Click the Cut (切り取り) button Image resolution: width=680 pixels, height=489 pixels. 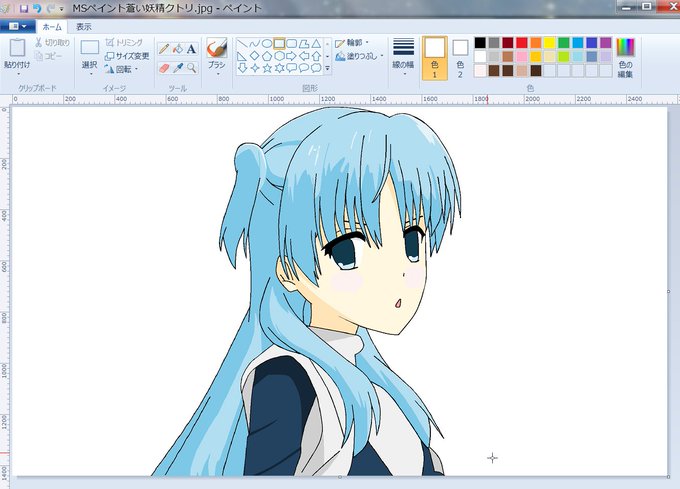pyautogui.click(x=52, y=42)
